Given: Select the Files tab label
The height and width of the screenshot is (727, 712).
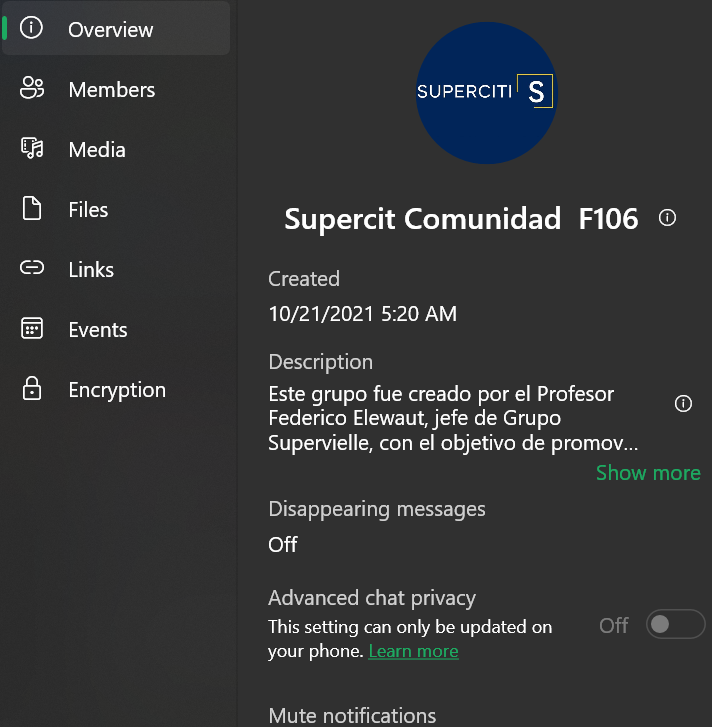Looking at the screenshot, I should click(88, 210).
